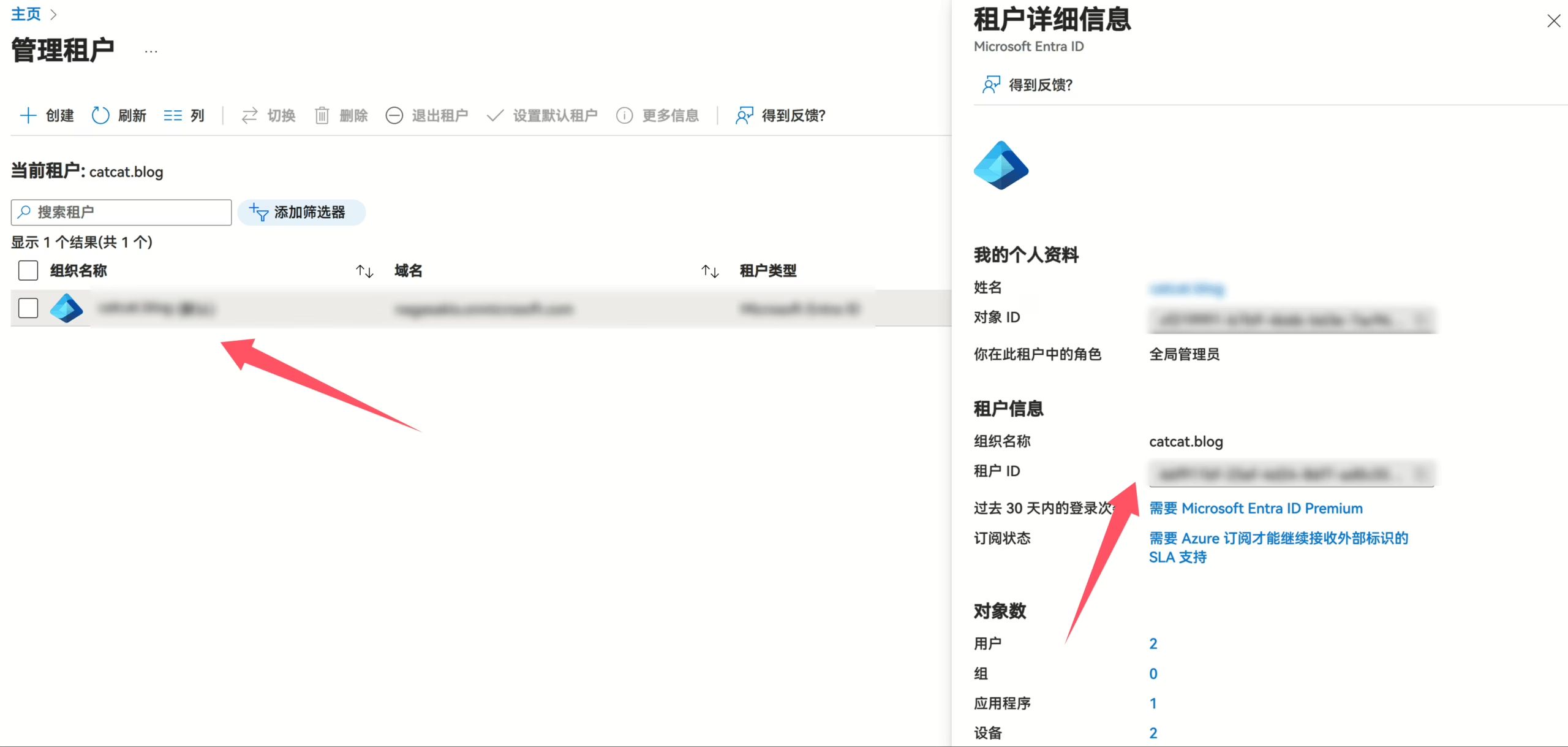Click the breadcrumb chevron after 主页

(x=53, y=15)
